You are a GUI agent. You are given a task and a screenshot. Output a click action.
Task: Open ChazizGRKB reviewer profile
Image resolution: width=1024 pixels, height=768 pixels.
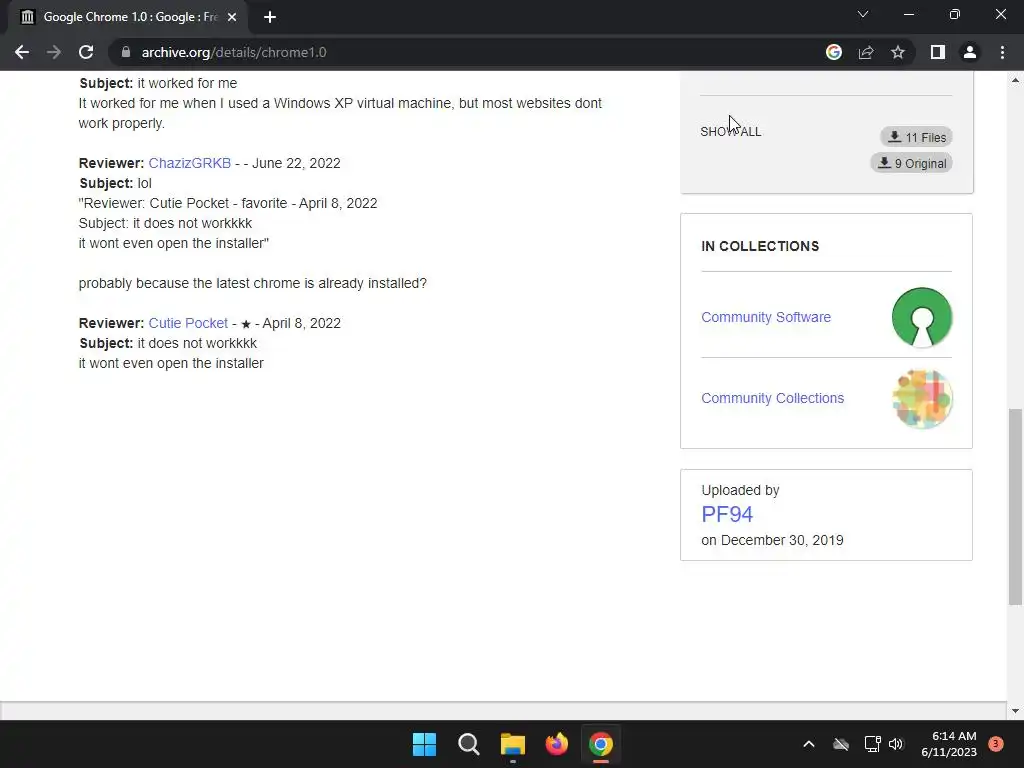click(189, 163)
